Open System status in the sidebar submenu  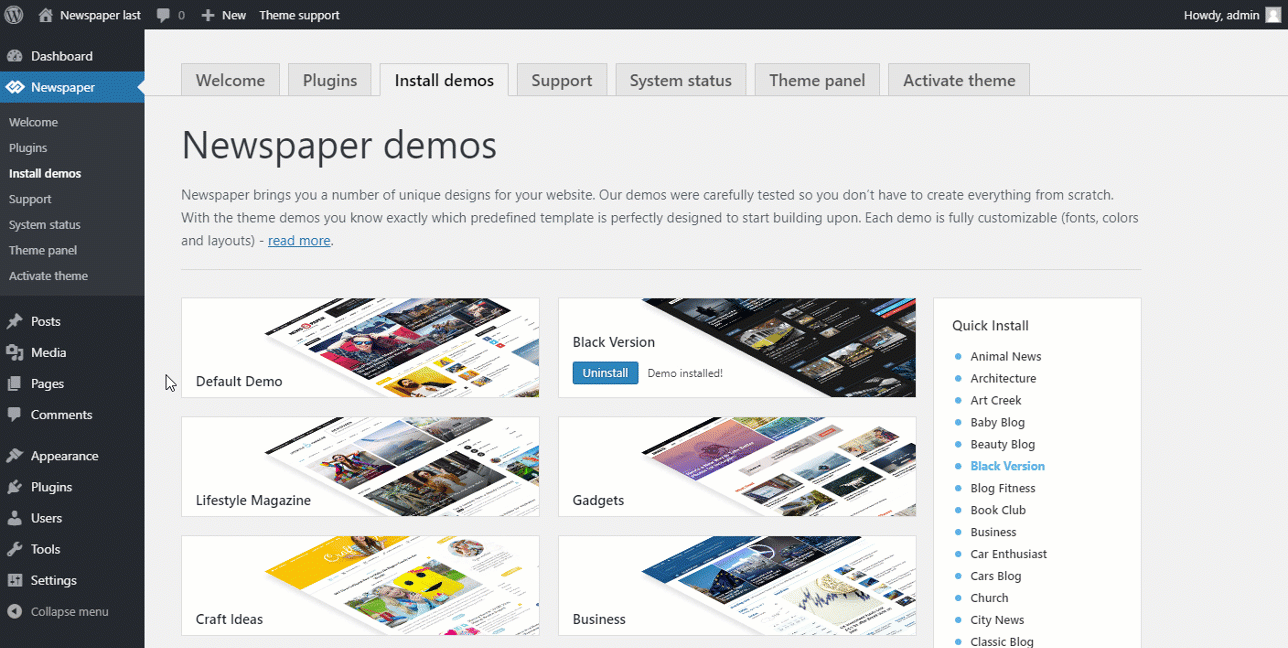45,225
